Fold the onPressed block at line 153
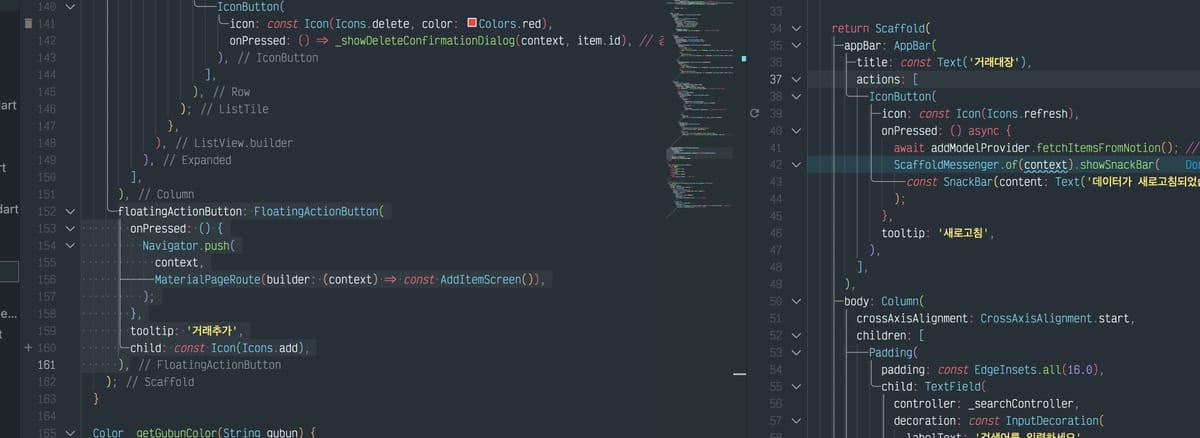The image size is (1200, 438). coord(69,229)
